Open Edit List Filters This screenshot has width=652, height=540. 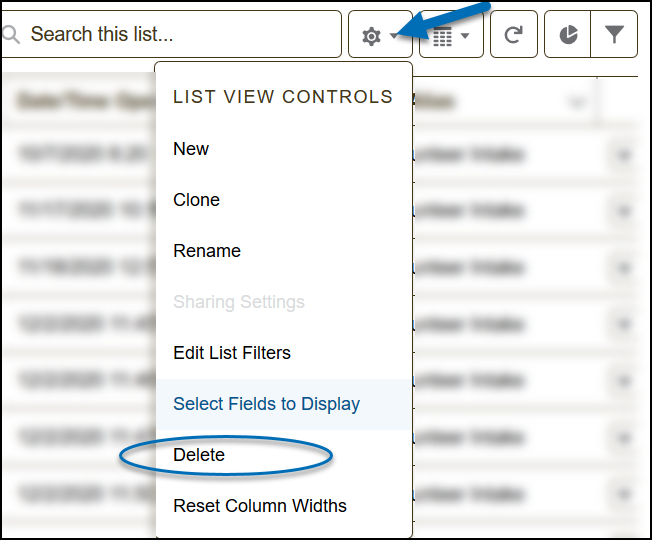[232, 353]
